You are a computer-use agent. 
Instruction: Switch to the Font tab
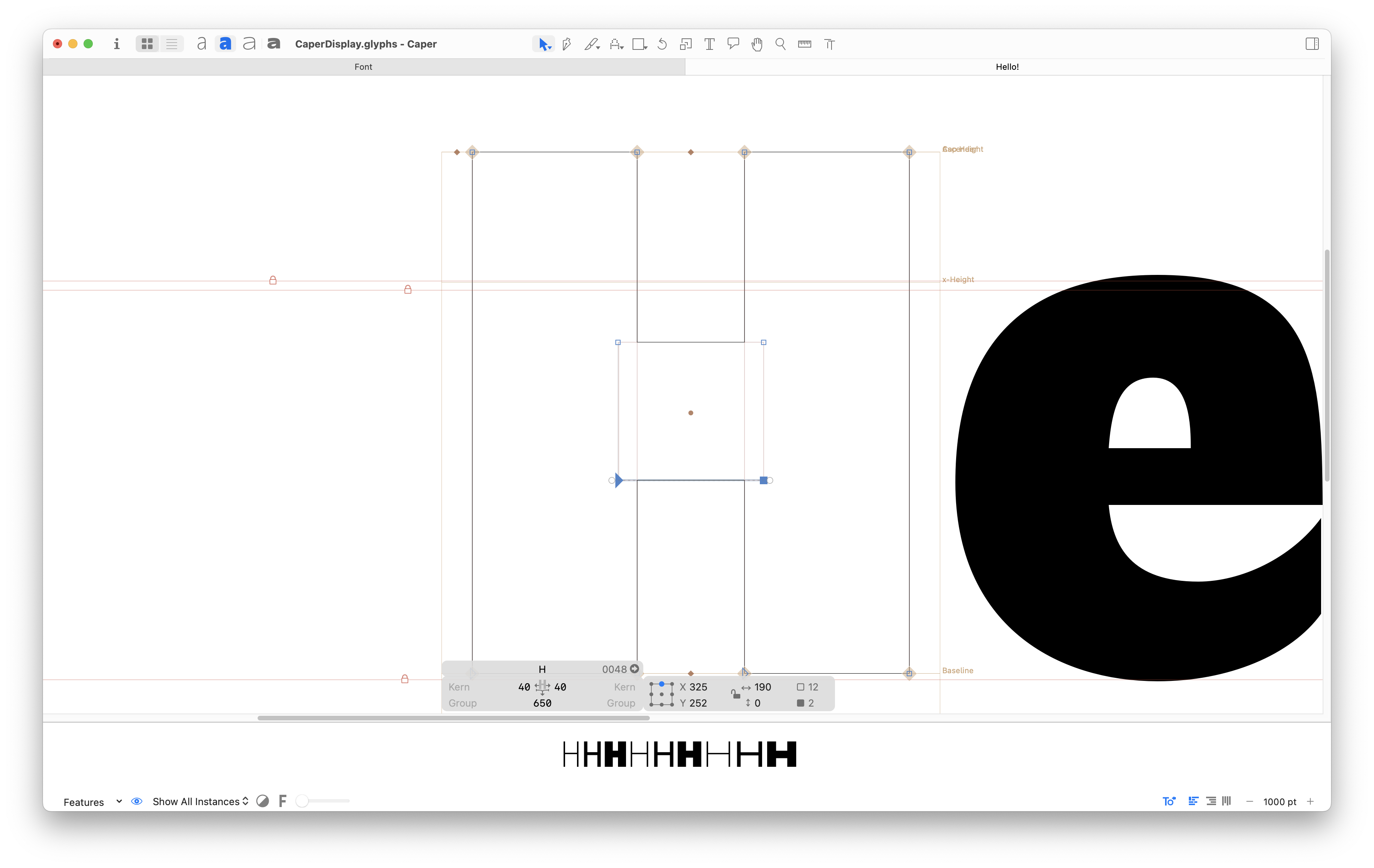[x=363, y=67]
